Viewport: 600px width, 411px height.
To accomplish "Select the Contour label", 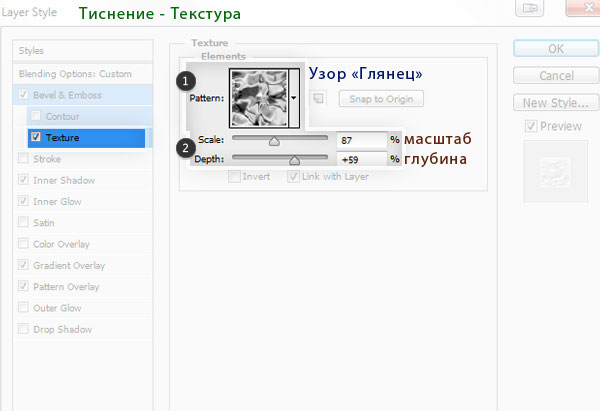I will [62, 116].
